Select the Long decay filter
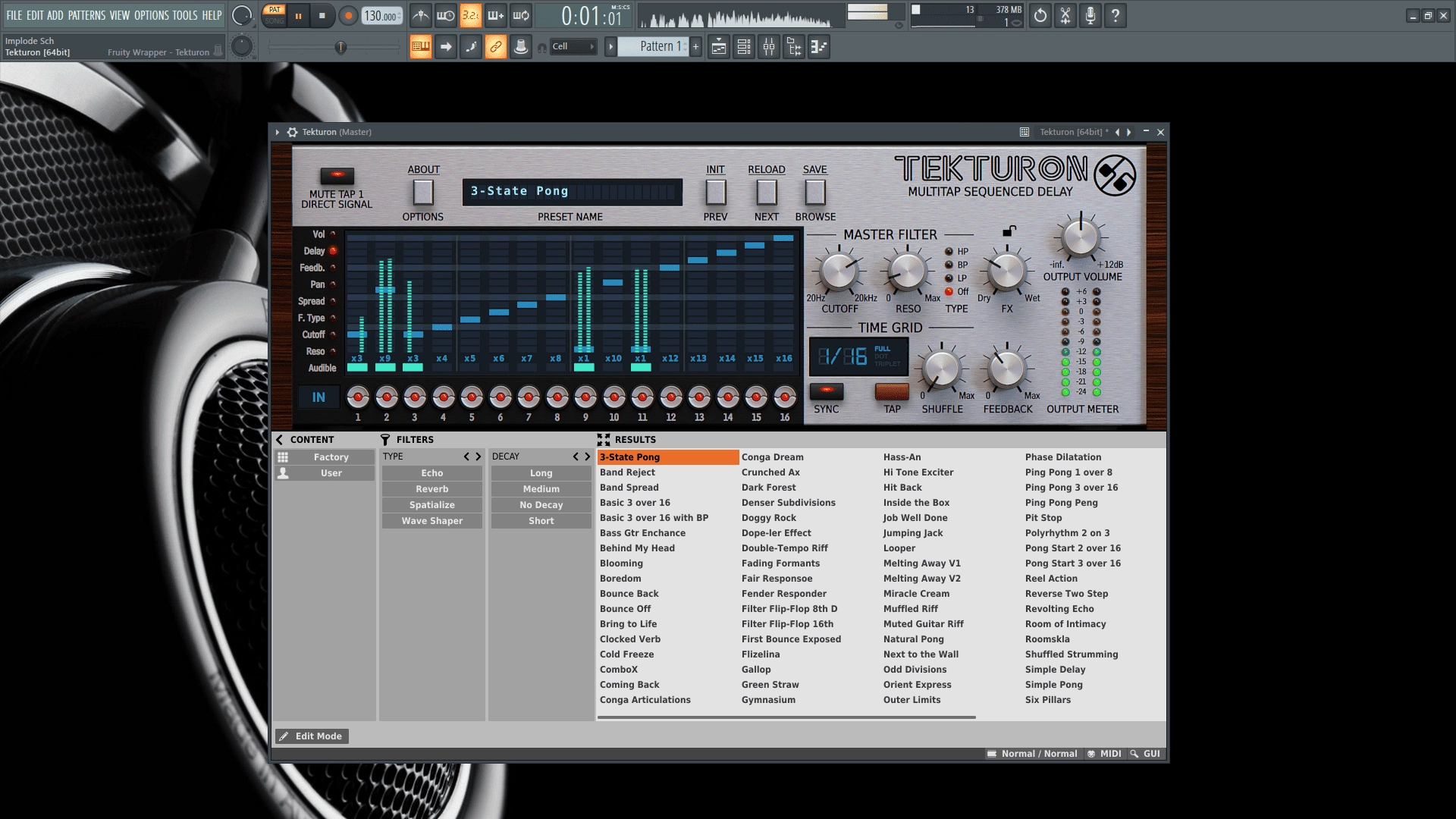The width and height of the screenshot is (1456, 819). coord(541,473)
